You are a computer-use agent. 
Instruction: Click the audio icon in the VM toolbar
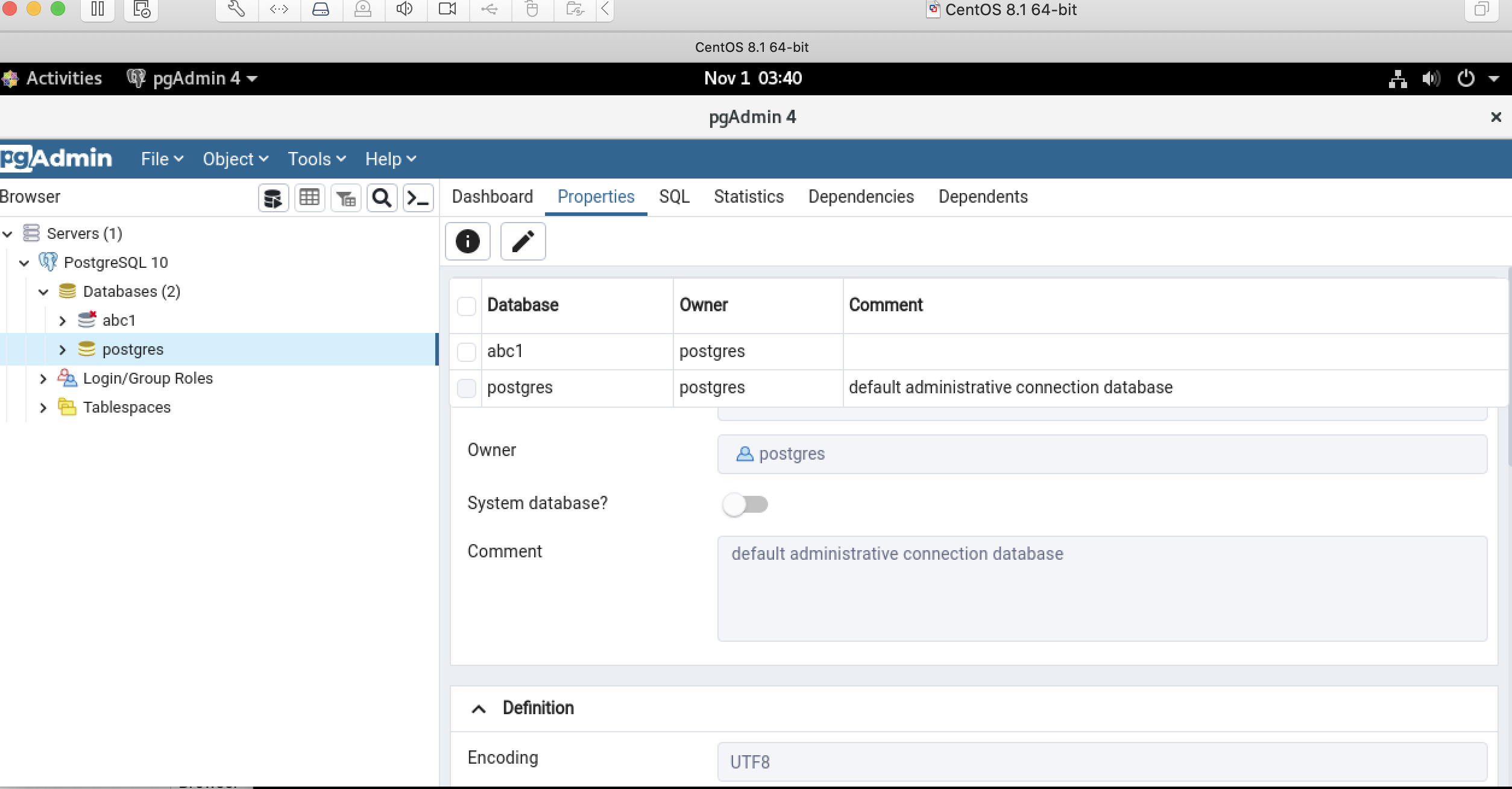(405, 9)
